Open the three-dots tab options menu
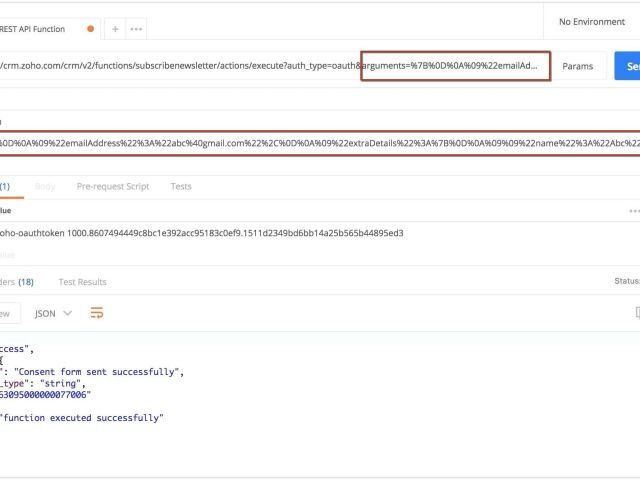640x480 pixels. pos(136,29)
